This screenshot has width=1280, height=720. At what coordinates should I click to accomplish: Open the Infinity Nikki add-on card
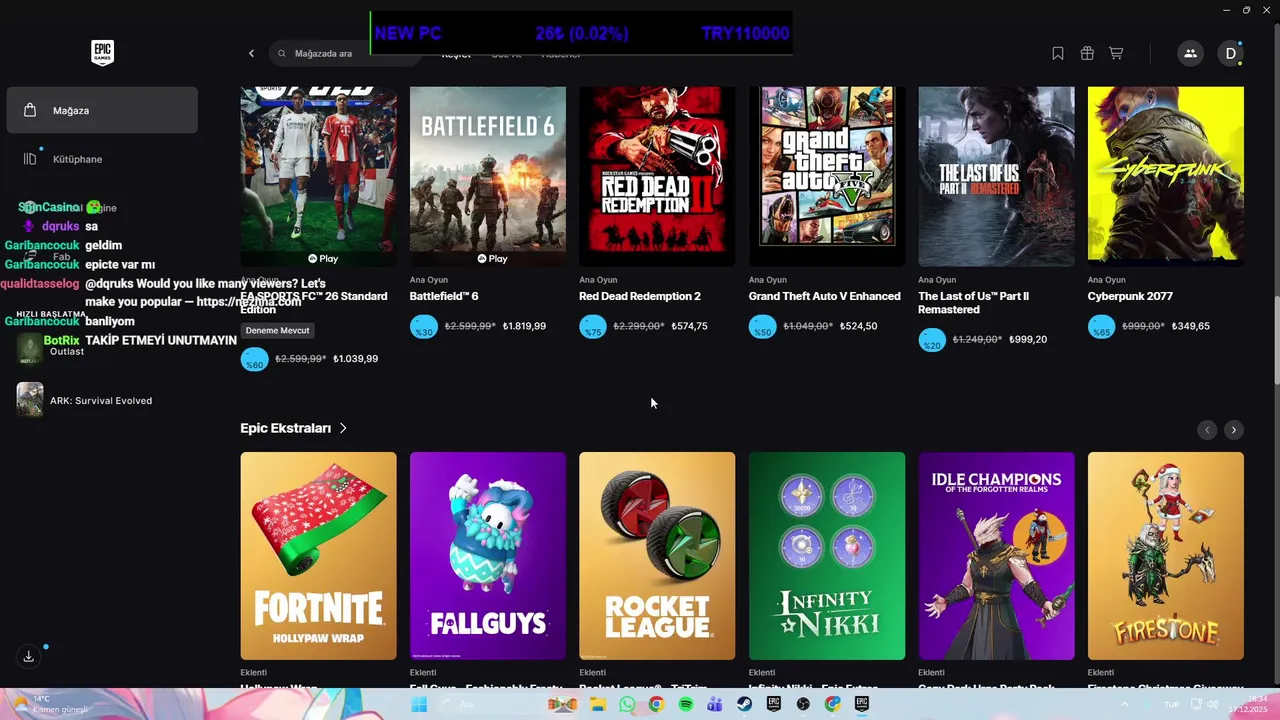(827, 556)
